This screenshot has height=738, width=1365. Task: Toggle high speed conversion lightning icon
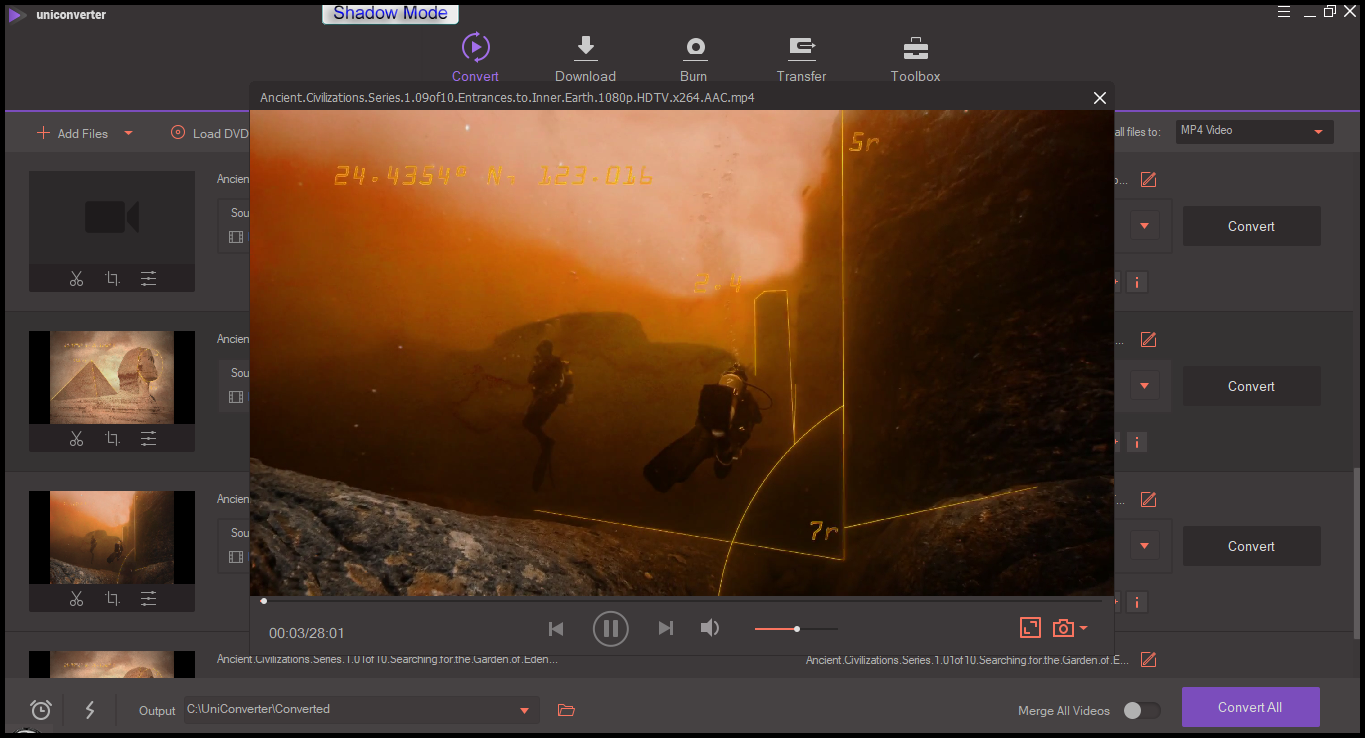[x=90, y=710]
